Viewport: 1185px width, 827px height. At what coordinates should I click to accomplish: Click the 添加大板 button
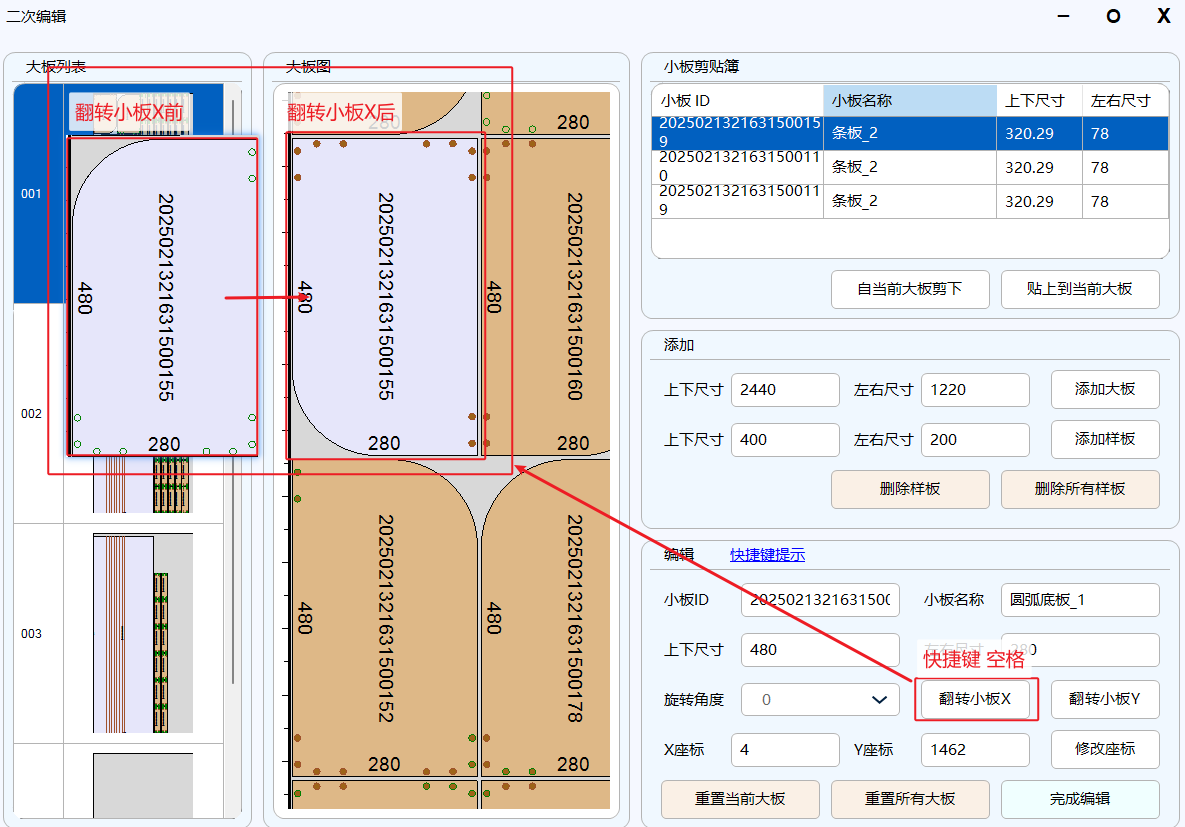1105,389
